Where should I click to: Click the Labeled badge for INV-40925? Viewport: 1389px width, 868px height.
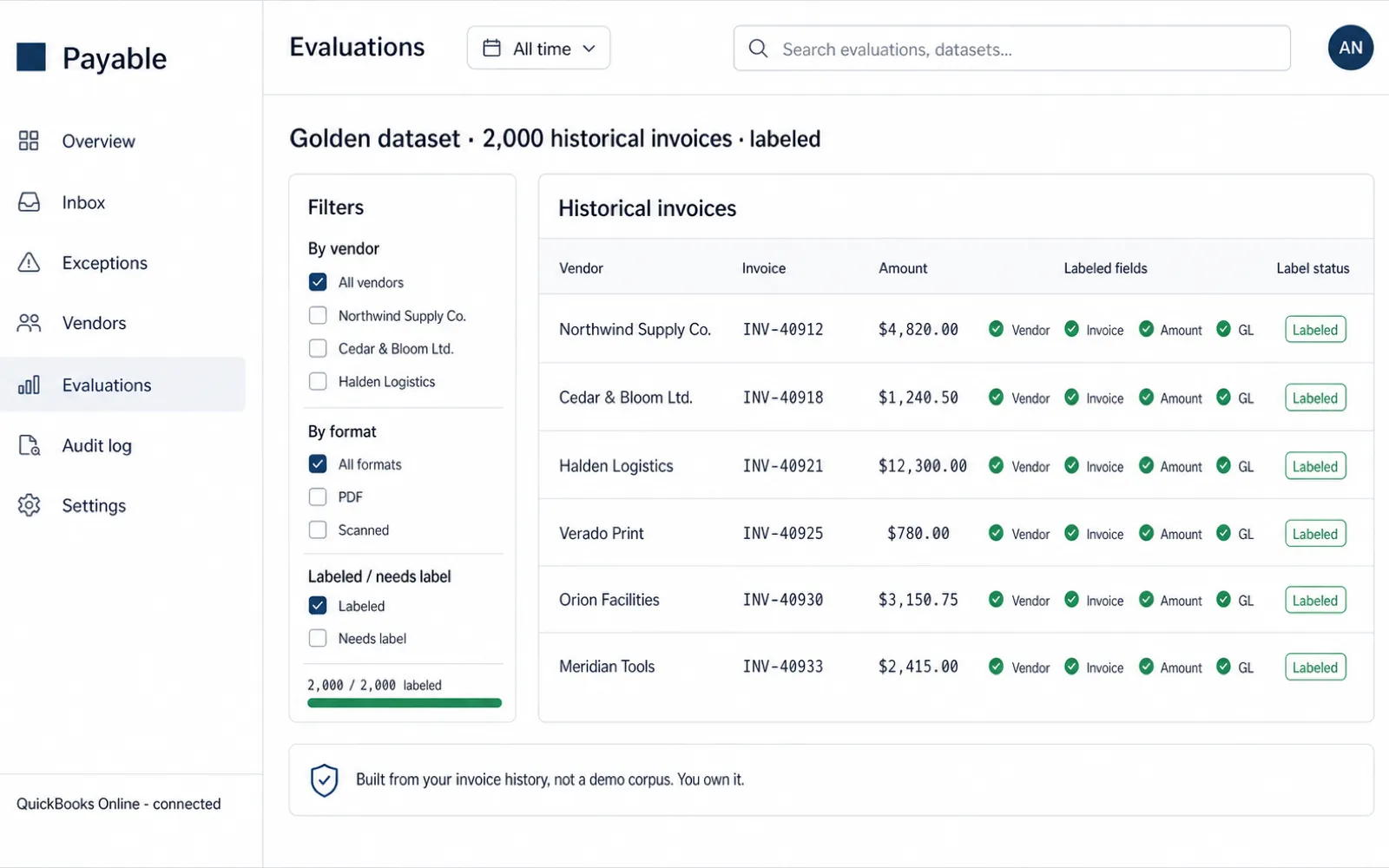pyautogui.click(x=1315, y=533)
